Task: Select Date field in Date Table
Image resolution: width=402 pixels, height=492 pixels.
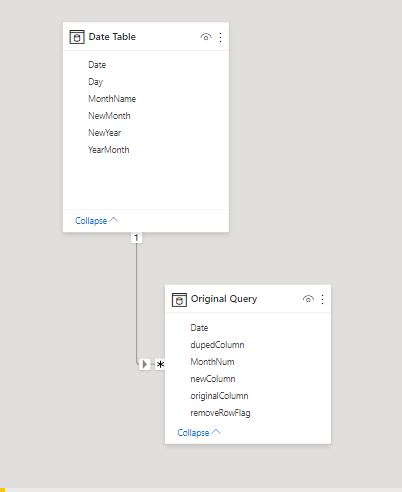Action: click(x=97, y=65)
